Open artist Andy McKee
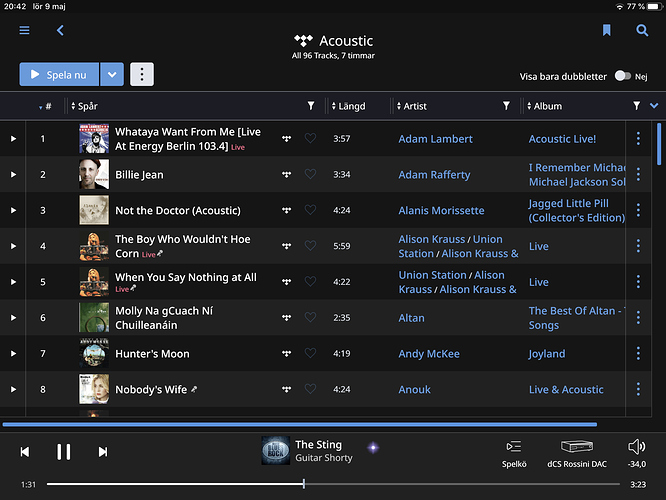The width and height of the screenshot is (666, 500). click(429, 354)
